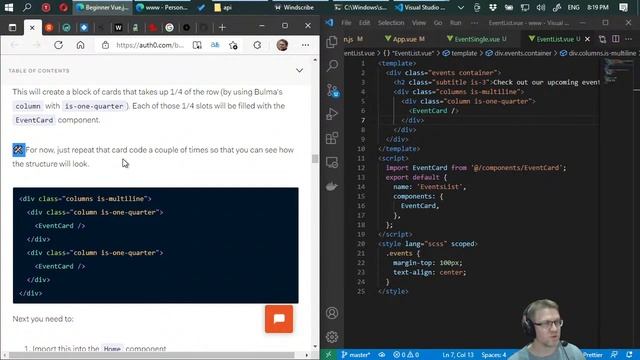Select the EventList.vue editor tab
Screen dimensions: 640x360
click(x=554, y=39)
